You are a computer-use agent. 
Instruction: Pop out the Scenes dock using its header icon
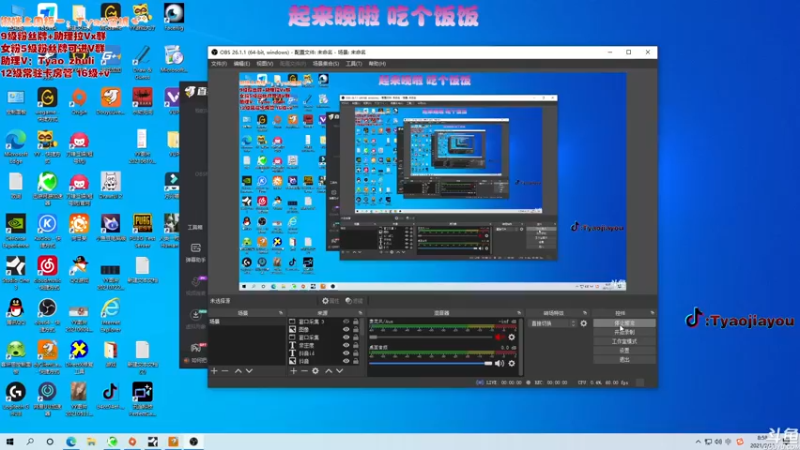[x=281, y=313]
